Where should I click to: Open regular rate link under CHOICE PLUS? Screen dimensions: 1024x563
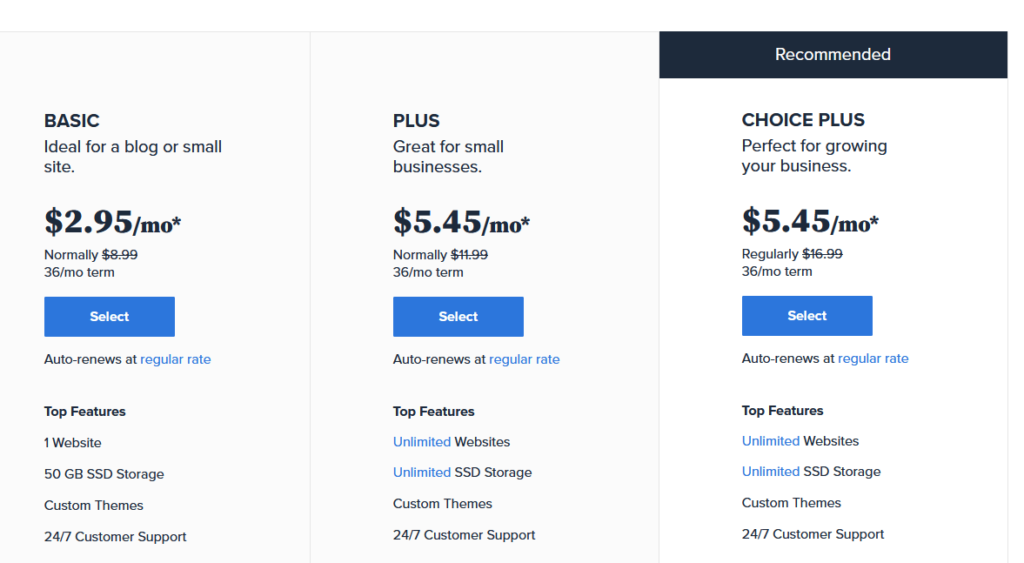[x=873, y=359]
